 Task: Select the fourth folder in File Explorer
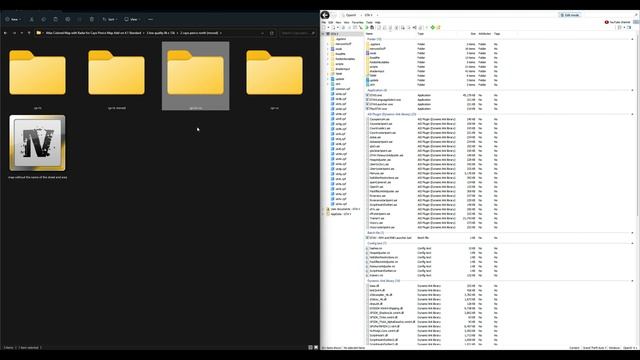click(x=274, y=76)
